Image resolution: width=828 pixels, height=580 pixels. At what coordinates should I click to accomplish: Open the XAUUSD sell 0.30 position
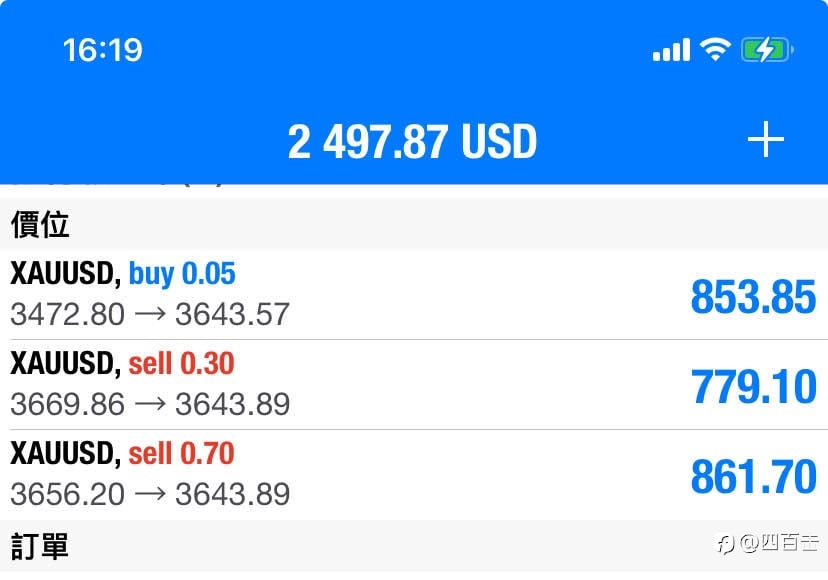(414, 385)
